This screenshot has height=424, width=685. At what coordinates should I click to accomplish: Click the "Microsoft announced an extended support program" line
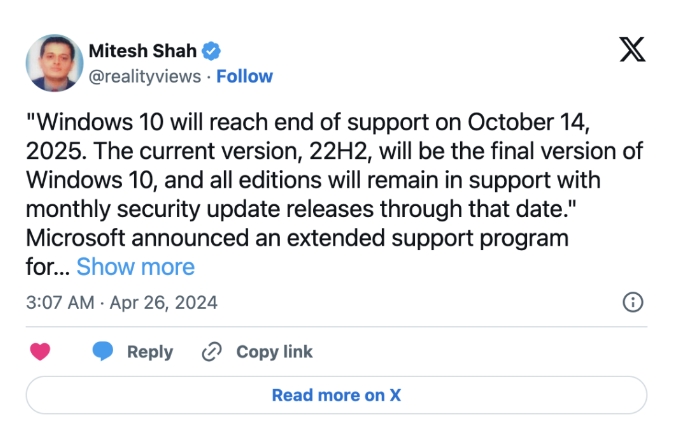click(x=297, y=240)
